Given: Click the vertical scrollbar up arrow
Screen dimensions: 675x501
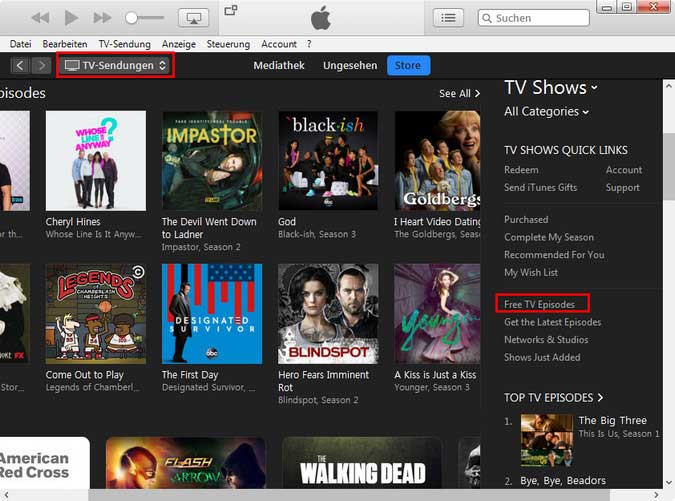Looking at the screenshot, I should click(x=669, y=86).
